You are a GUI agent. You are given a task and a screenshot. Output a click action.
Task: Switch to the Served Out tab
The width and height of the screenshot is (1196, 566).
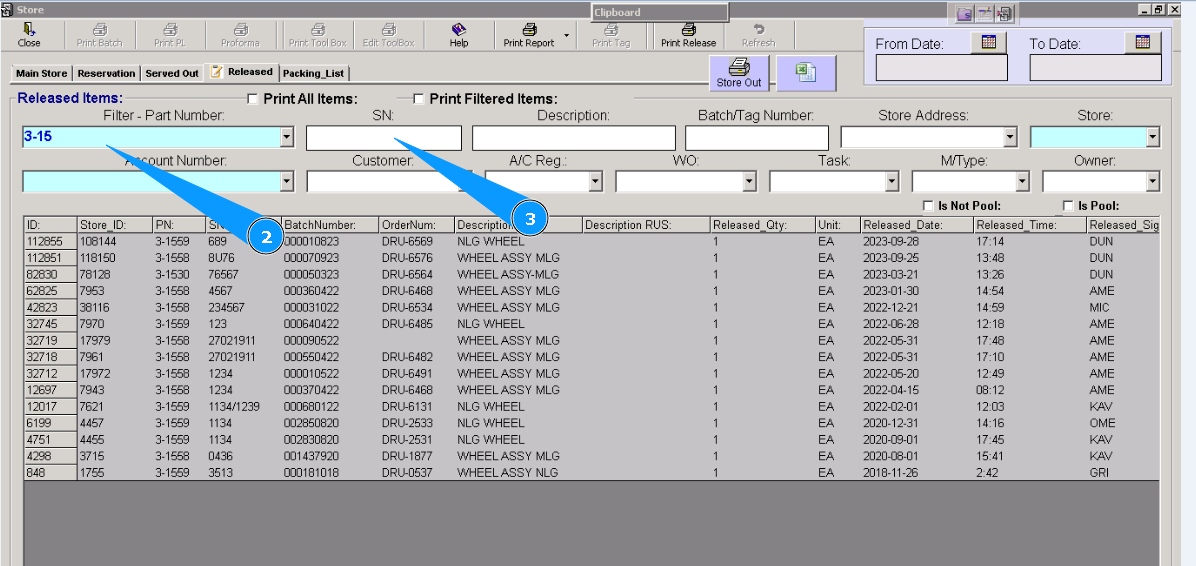click(x=172, y=73)
